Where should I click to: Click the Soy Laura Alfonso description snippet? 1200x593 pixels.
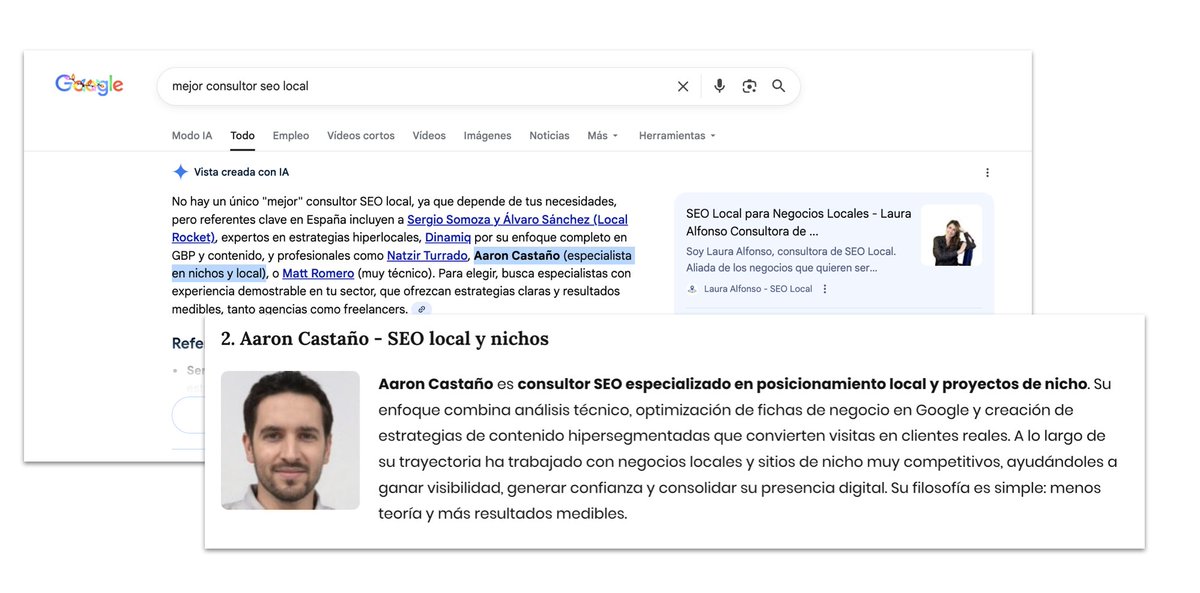click(x=791, y=259)
